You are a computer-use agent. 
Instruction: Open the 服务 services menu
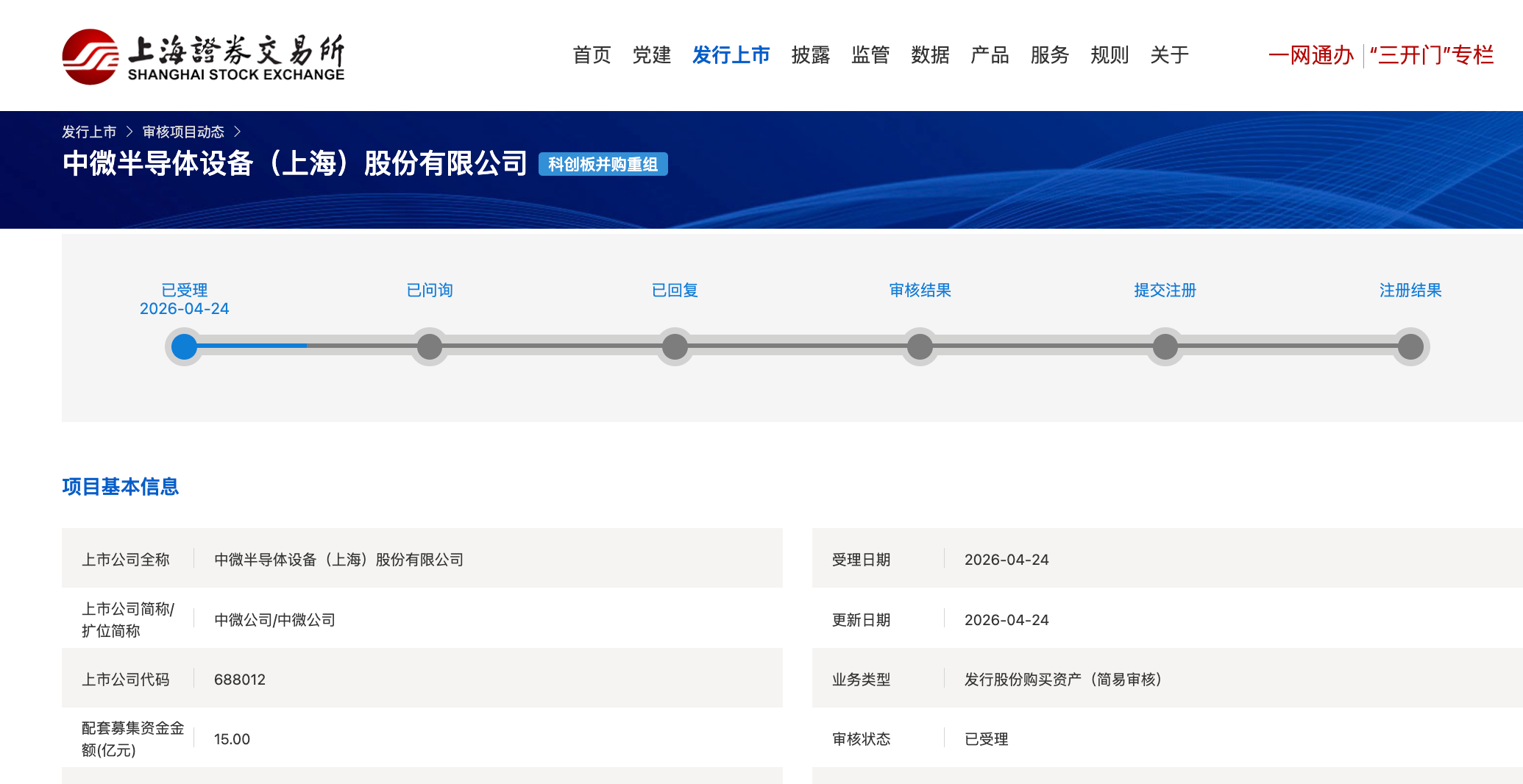point(1049,55)
